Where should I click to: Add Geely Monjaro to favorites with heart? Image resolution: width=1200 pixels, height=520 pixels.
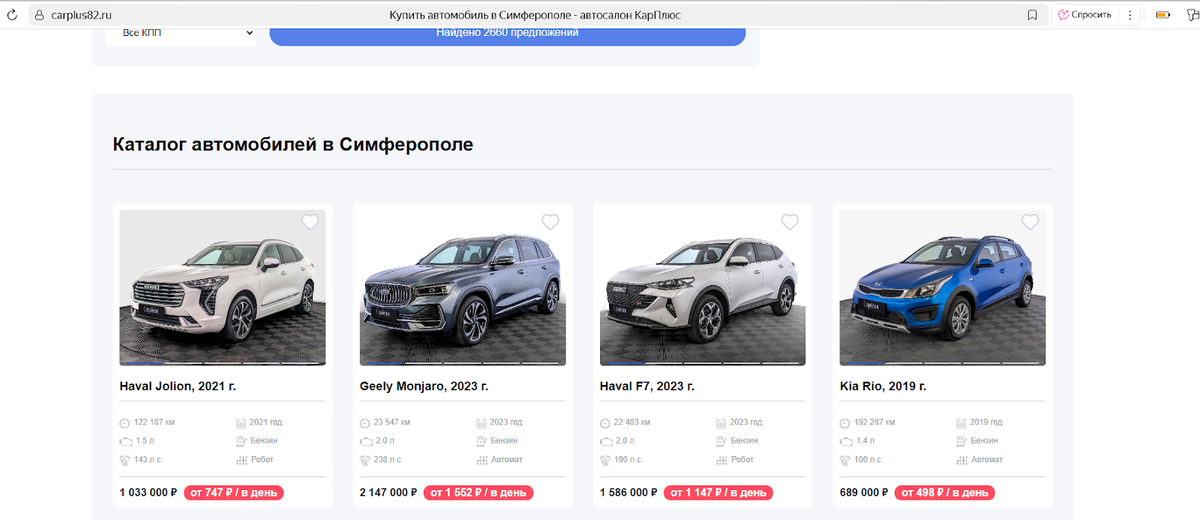[550, 222]
